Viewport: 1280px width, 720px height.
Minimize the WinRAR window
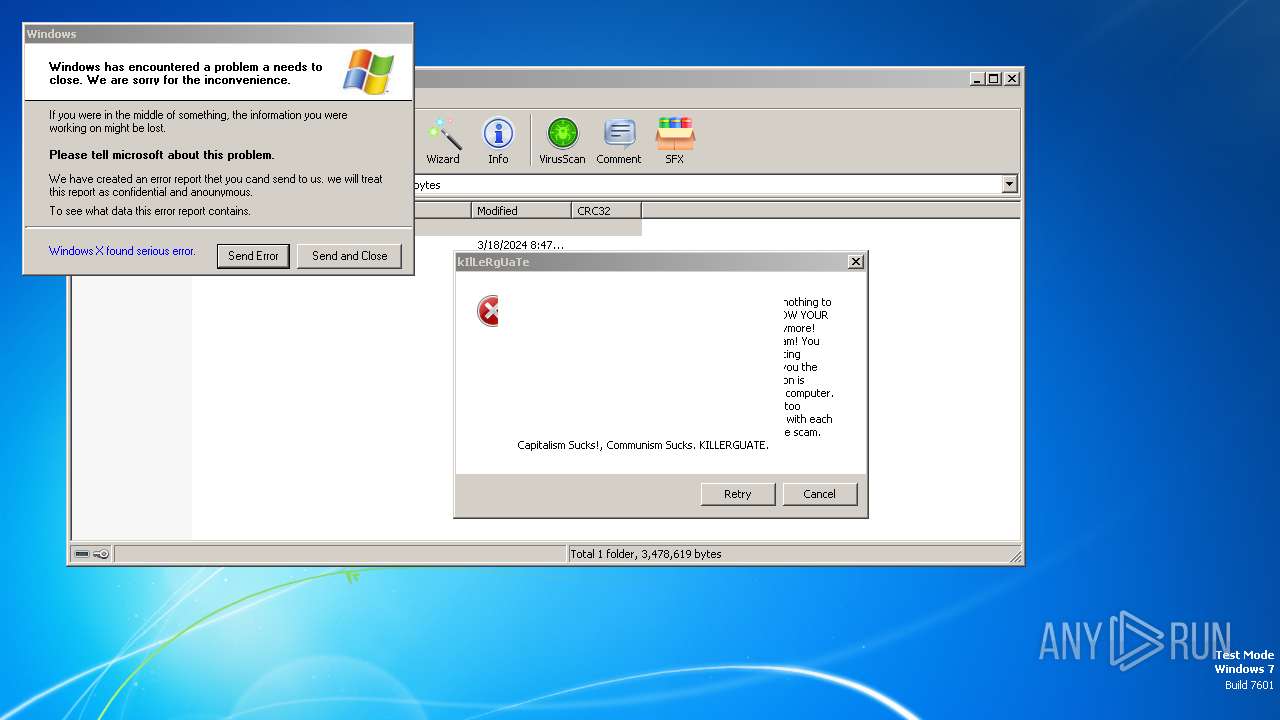coord(977,78)
